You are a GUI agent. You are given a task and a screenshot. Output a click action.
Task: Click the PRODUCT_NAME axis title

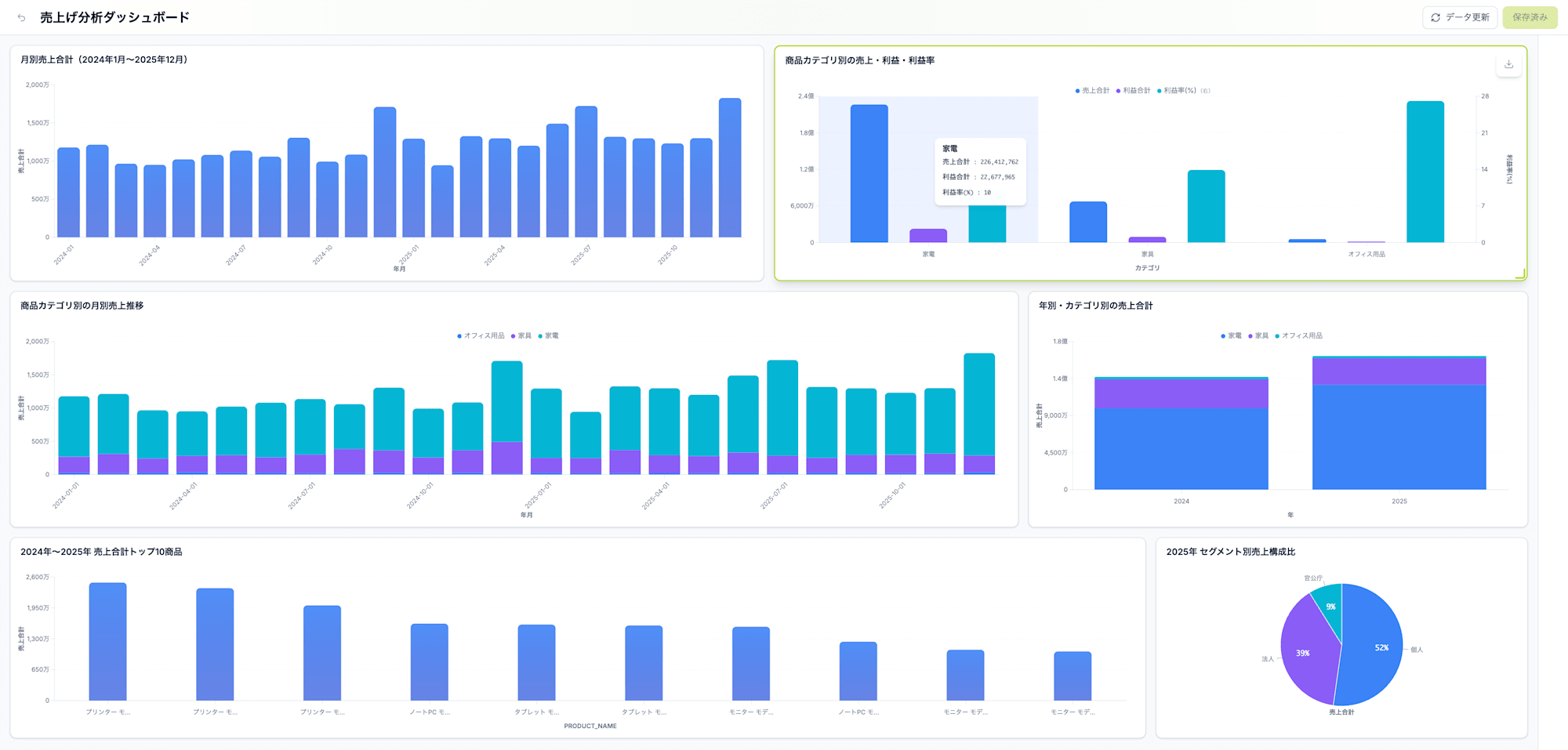click(590, 726)
